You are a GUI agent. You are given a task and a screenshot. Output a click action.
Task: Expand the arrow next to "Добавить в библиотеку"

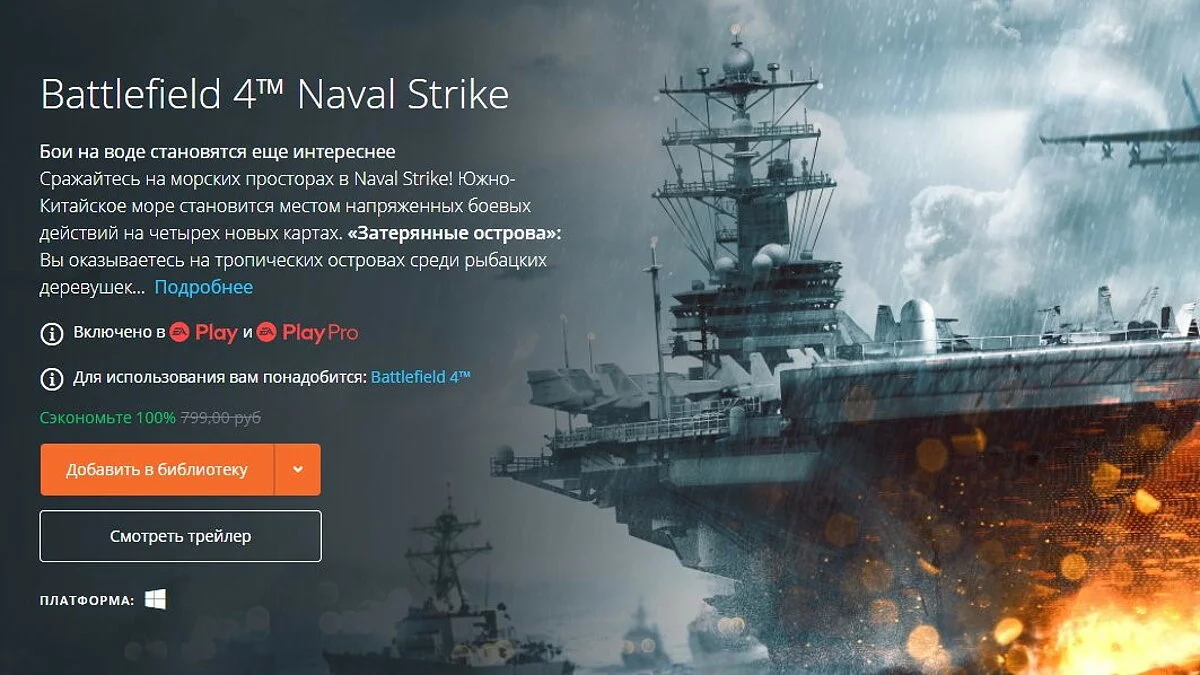tap(298, 469)
